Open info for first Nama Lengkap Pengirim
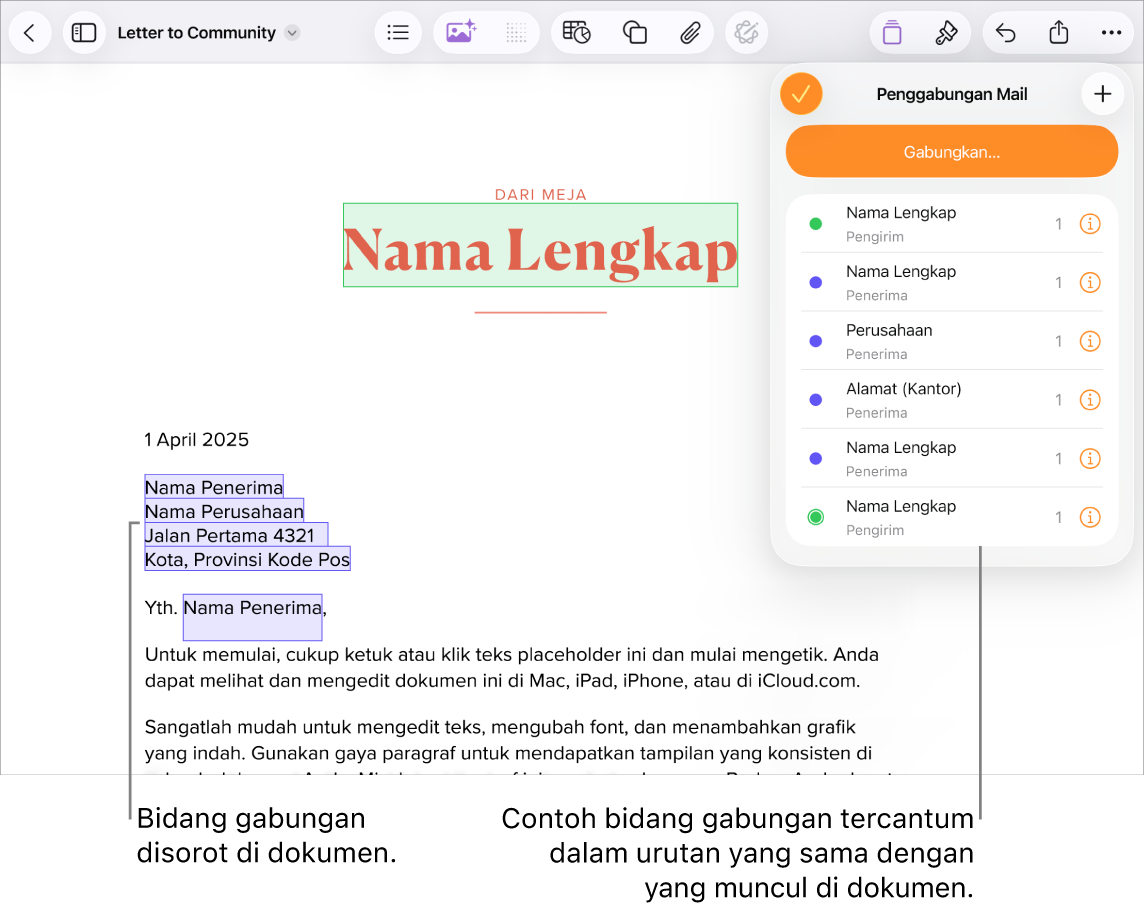Image resolution: width=1146 pixels, height=915 pixels. (1090, 224)
